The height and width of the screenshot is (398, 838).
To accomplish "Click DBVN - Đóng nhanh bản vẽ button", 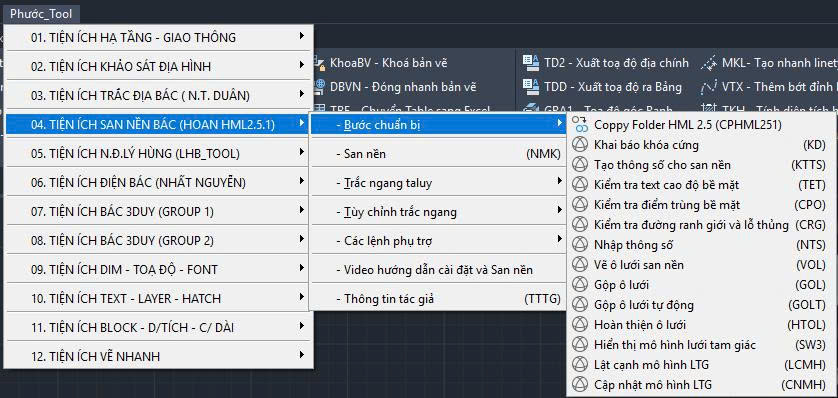I will pos(395,86).
